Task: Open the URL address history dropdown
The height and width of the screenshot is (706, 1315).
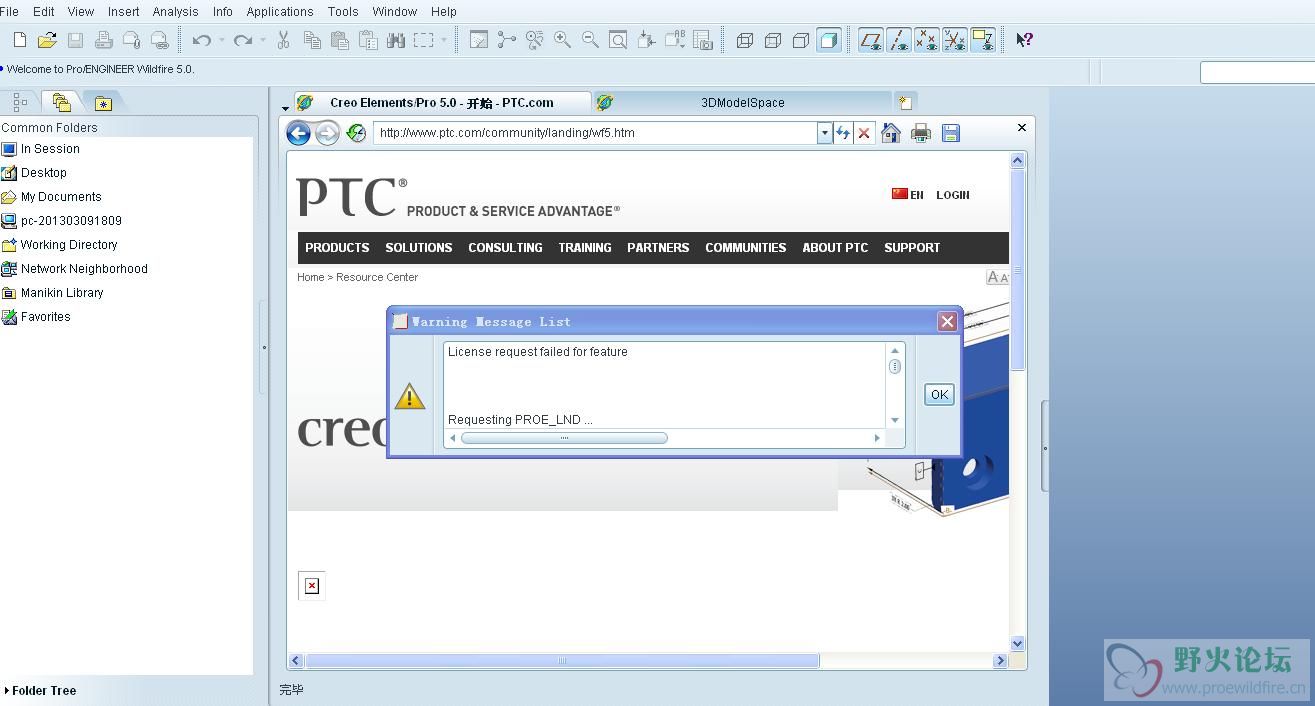Action: pos(825,133)
